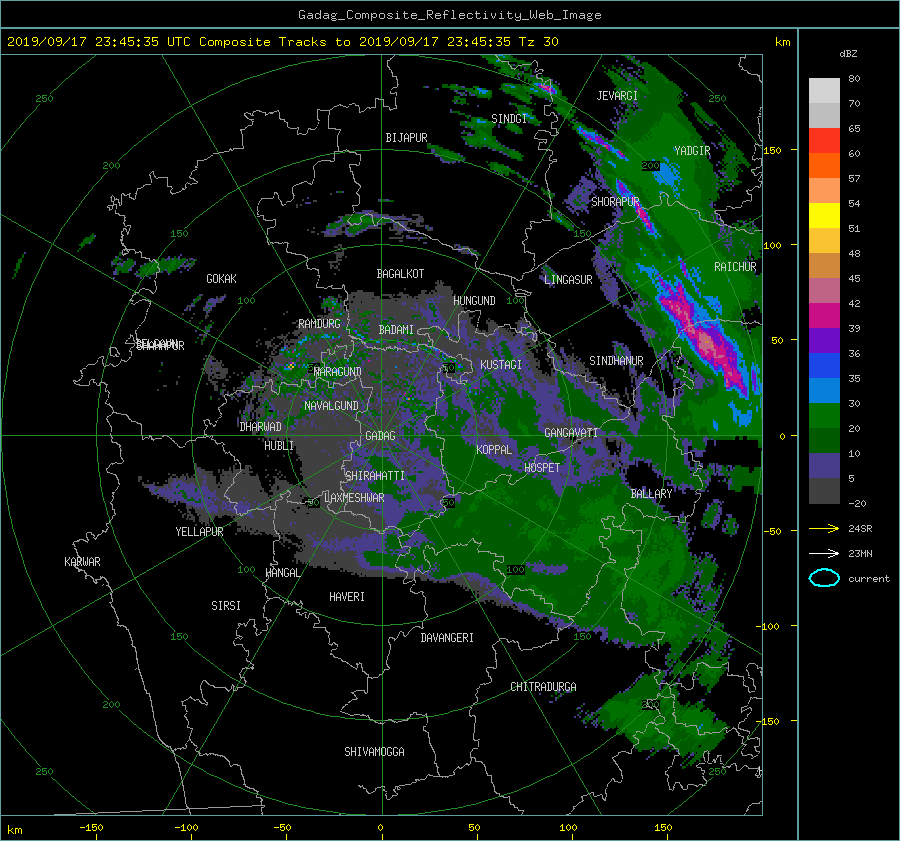Click the light gray 70-80 dBZ swatch
Viewport: 900px width, 841px height.
tap(824, 91)
